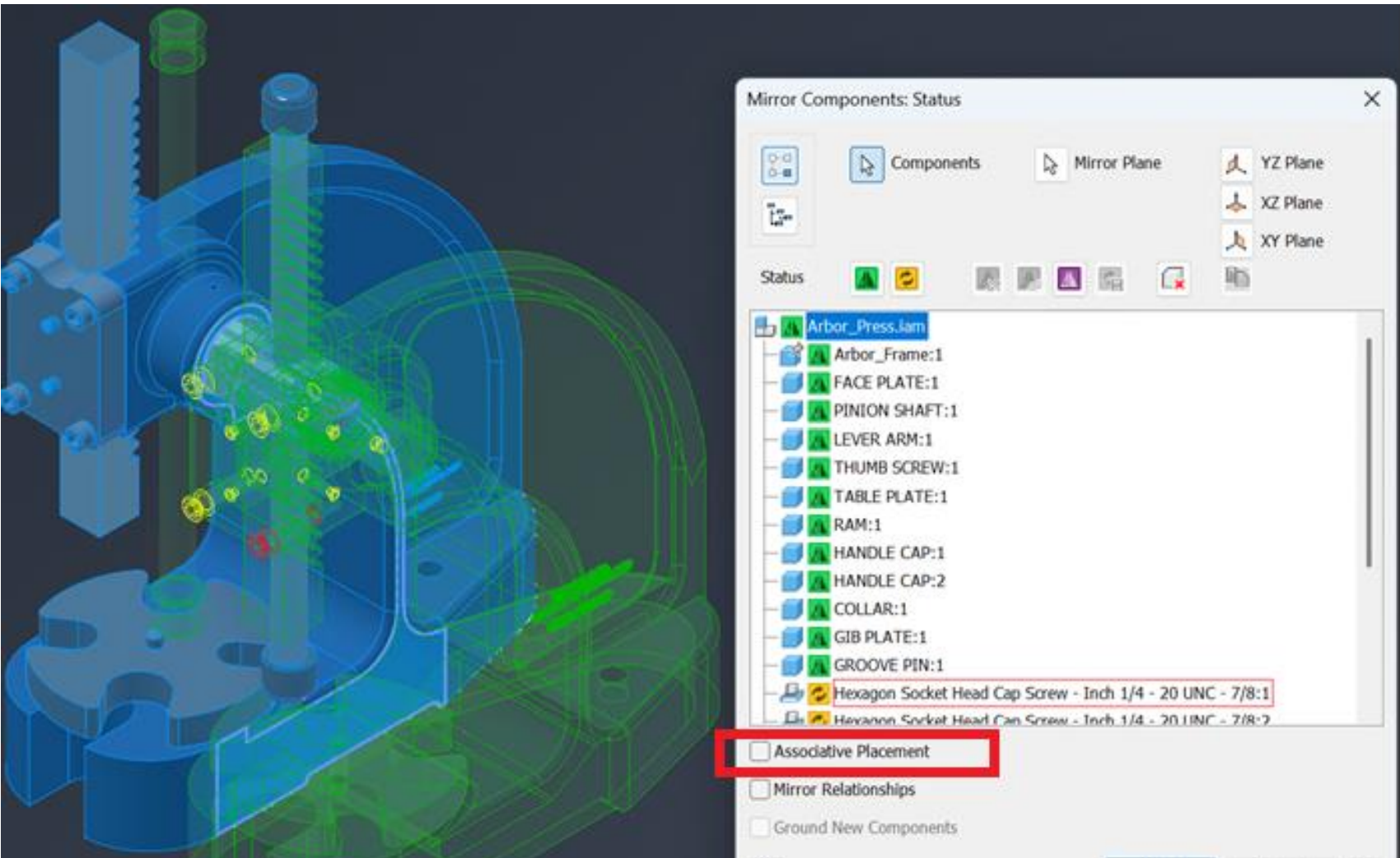The width and height of the screenshot is (1400, 858).
Task: Click the greyed-out save status icon
Action: pos(1110,279)
